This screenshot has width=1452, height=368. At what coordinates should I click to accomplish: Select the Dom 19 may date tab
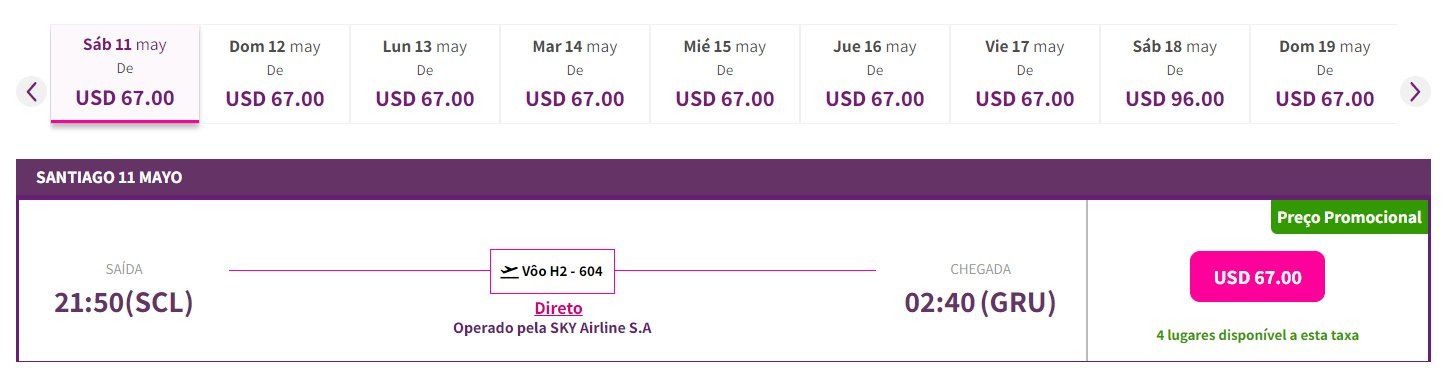(1325, 74)
